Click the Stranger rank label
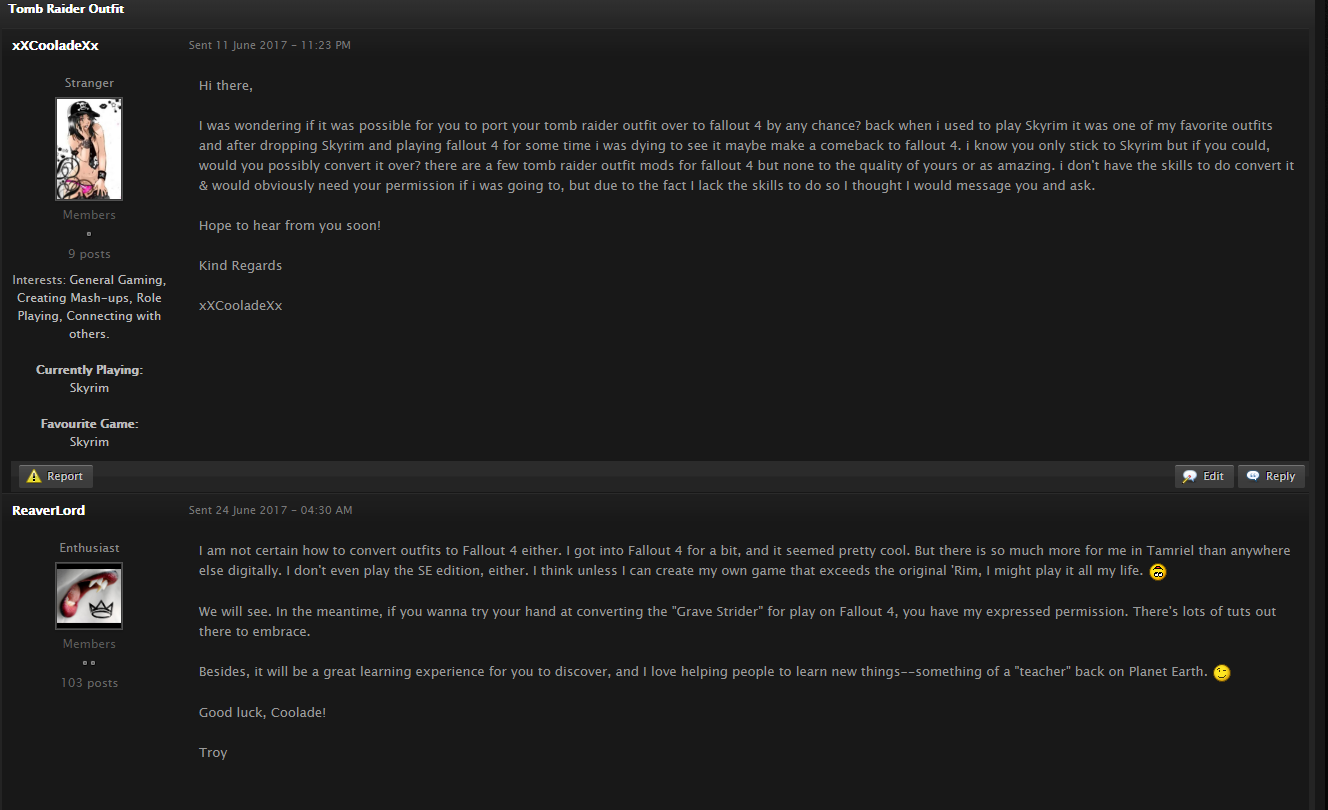Screen dimensions: 1328x810 pos(89,83)
